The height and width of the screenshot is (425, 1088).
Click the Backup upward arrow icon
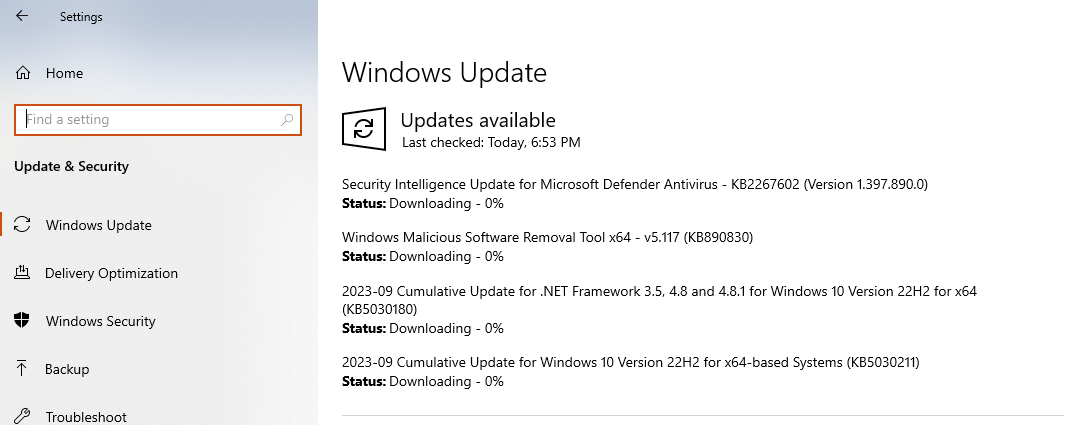(22, 368)
